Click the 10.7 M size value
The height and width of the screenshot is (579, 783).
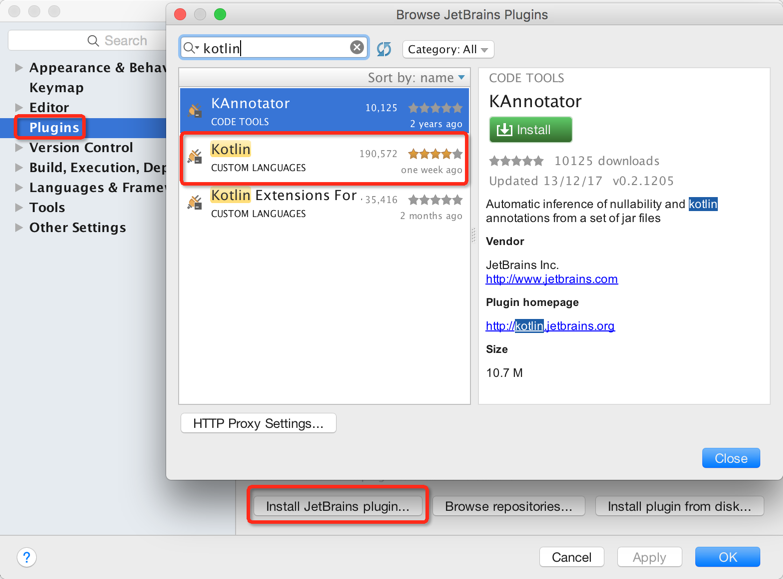(504, 373)
